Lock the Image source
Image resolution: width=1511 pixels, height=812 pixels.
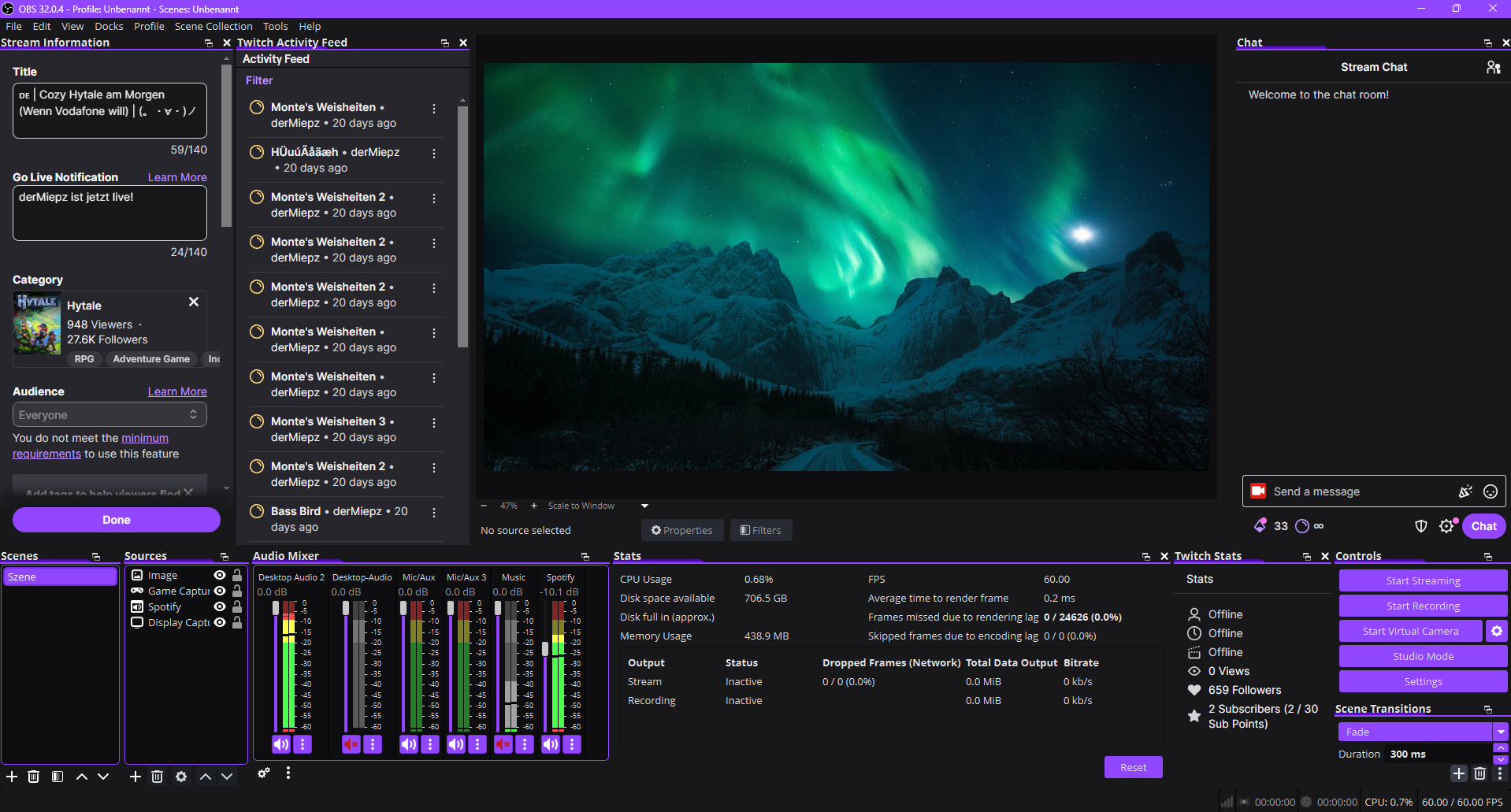[237, 576]
